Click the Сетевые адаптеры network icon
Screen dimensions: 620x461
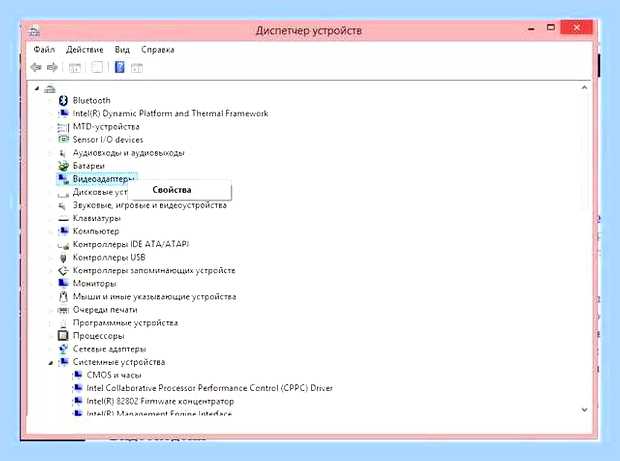pos(63,349)
